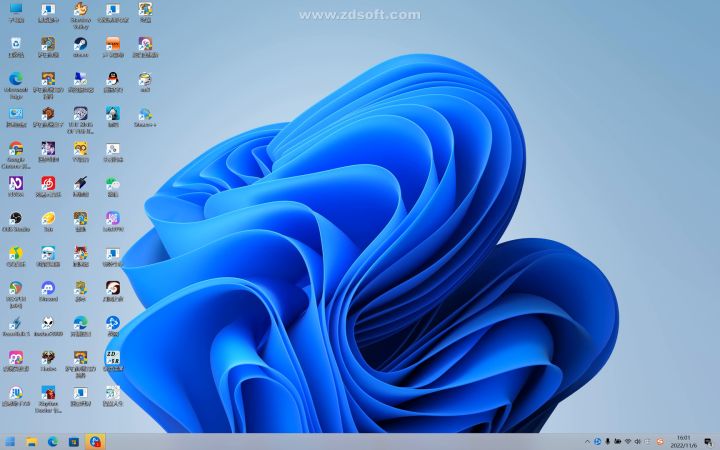Open the NetEase Cloud Music red icon
720x450 pixels.
pos(48,187)
